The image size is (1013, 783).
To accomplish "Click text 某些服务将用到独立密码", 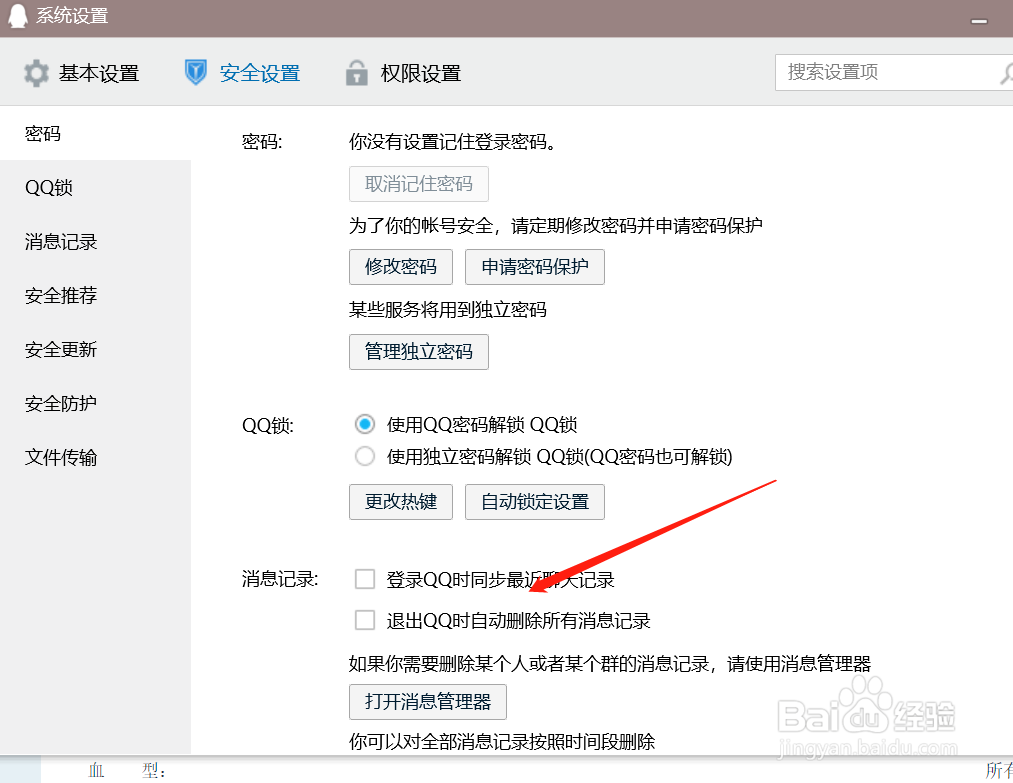I will 448,309.
